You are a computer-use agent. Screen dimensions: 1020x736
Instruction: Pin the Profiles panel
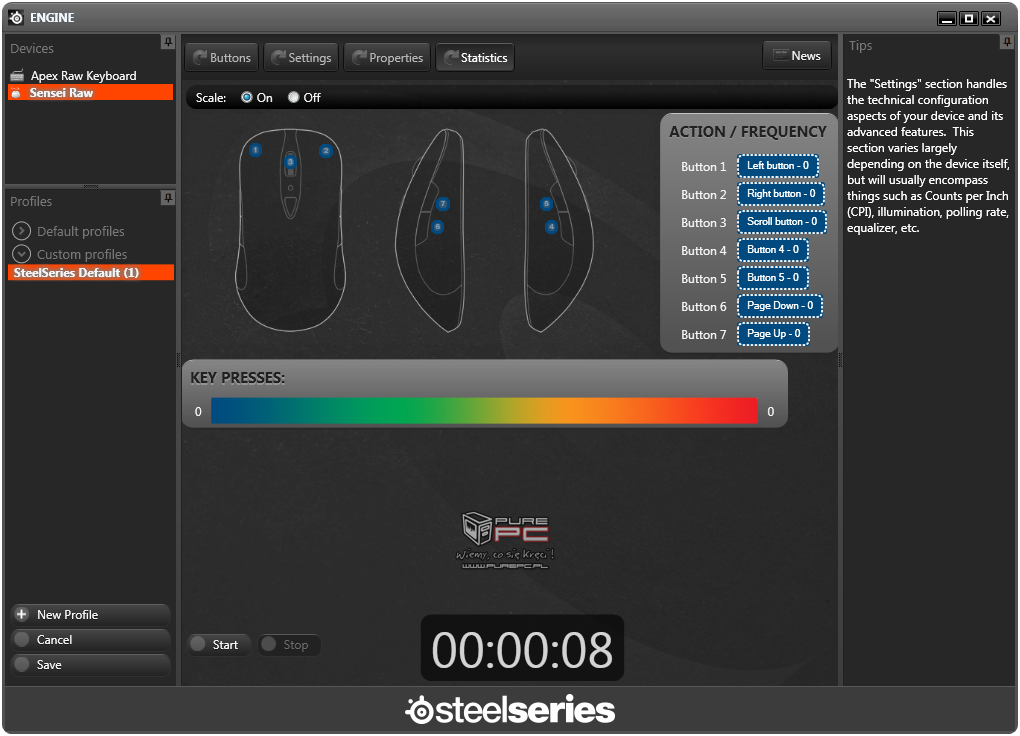click(168, 197)
